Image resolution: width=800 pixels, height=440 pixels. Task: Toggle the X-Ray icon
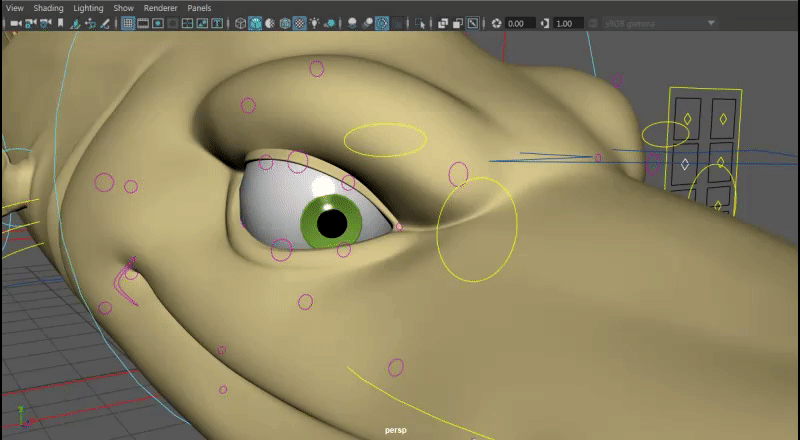(443, 23)
